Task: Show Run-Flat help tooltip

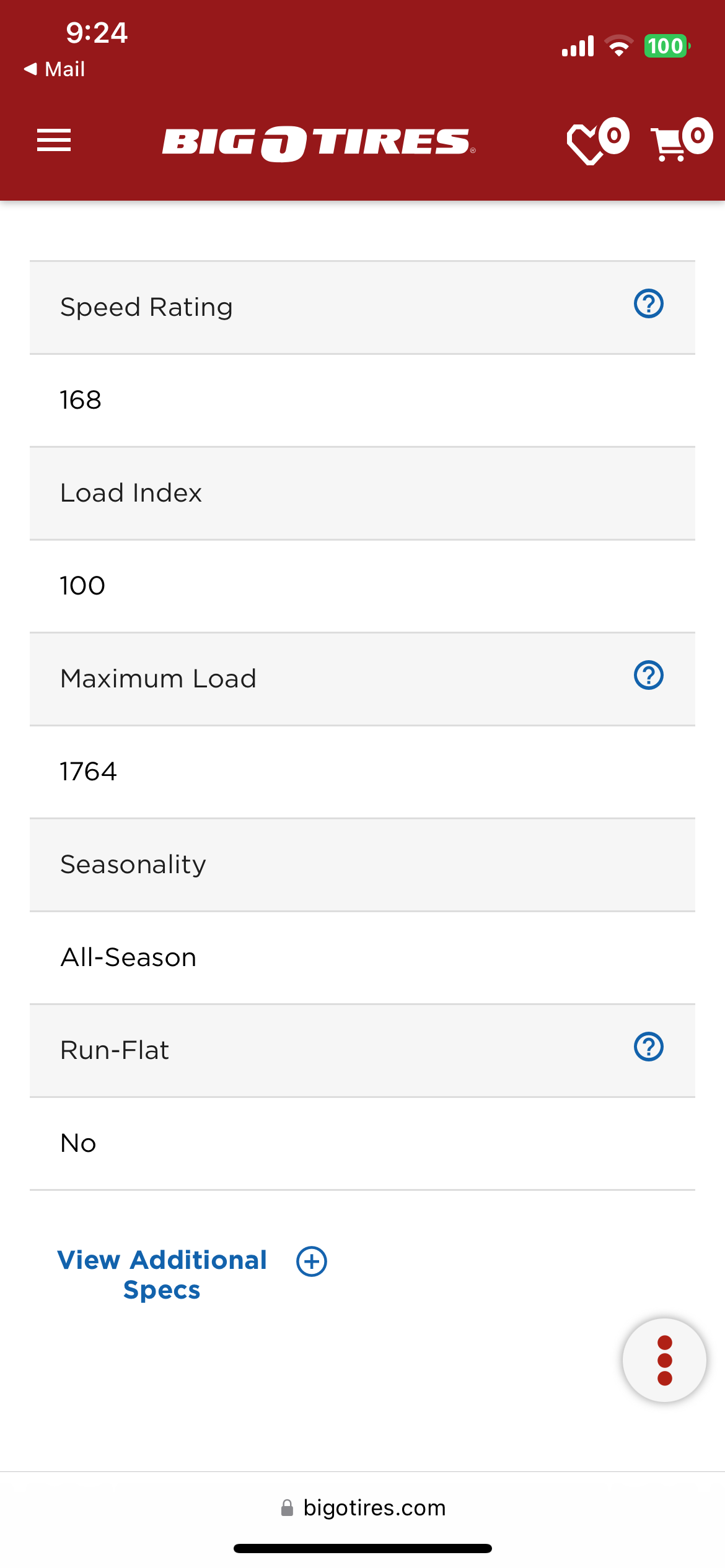Action: (x=649, y=1047)
